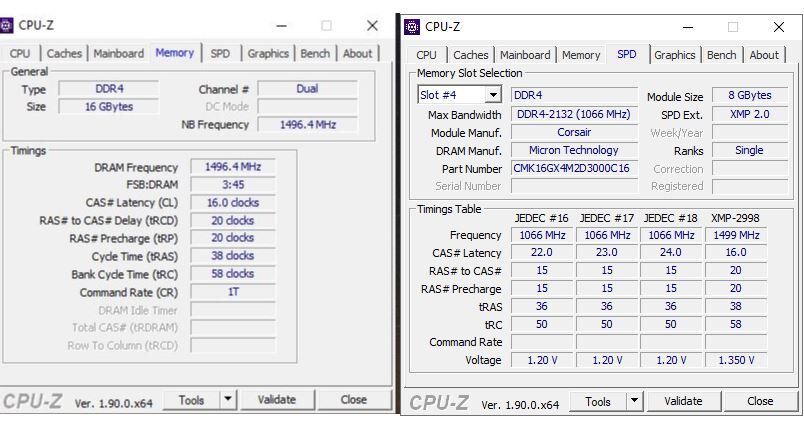Click the Type field showing DDR4
Screen dimensions: 804x421
[x=109, y=89]
